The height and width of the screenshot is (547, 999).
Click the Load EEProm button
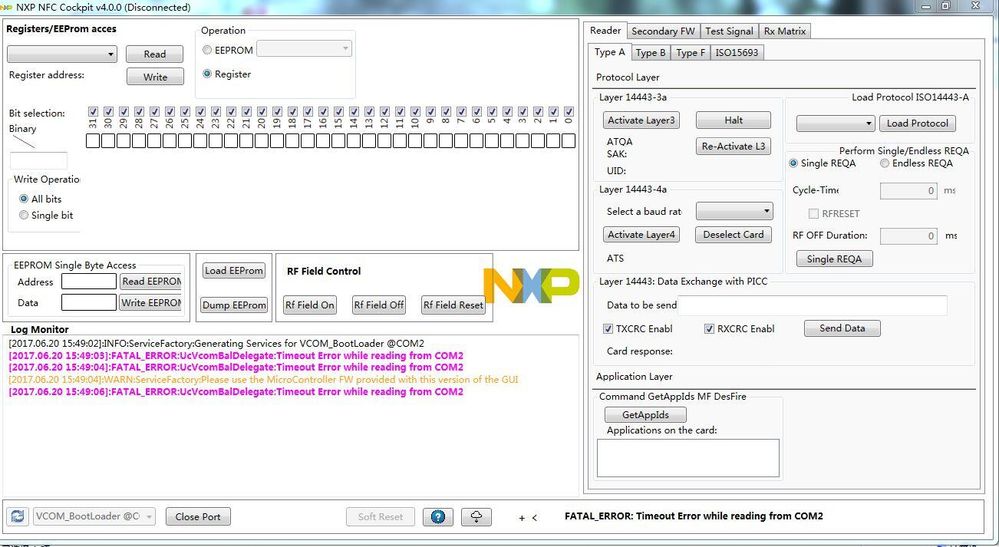[x=234, y=271]
